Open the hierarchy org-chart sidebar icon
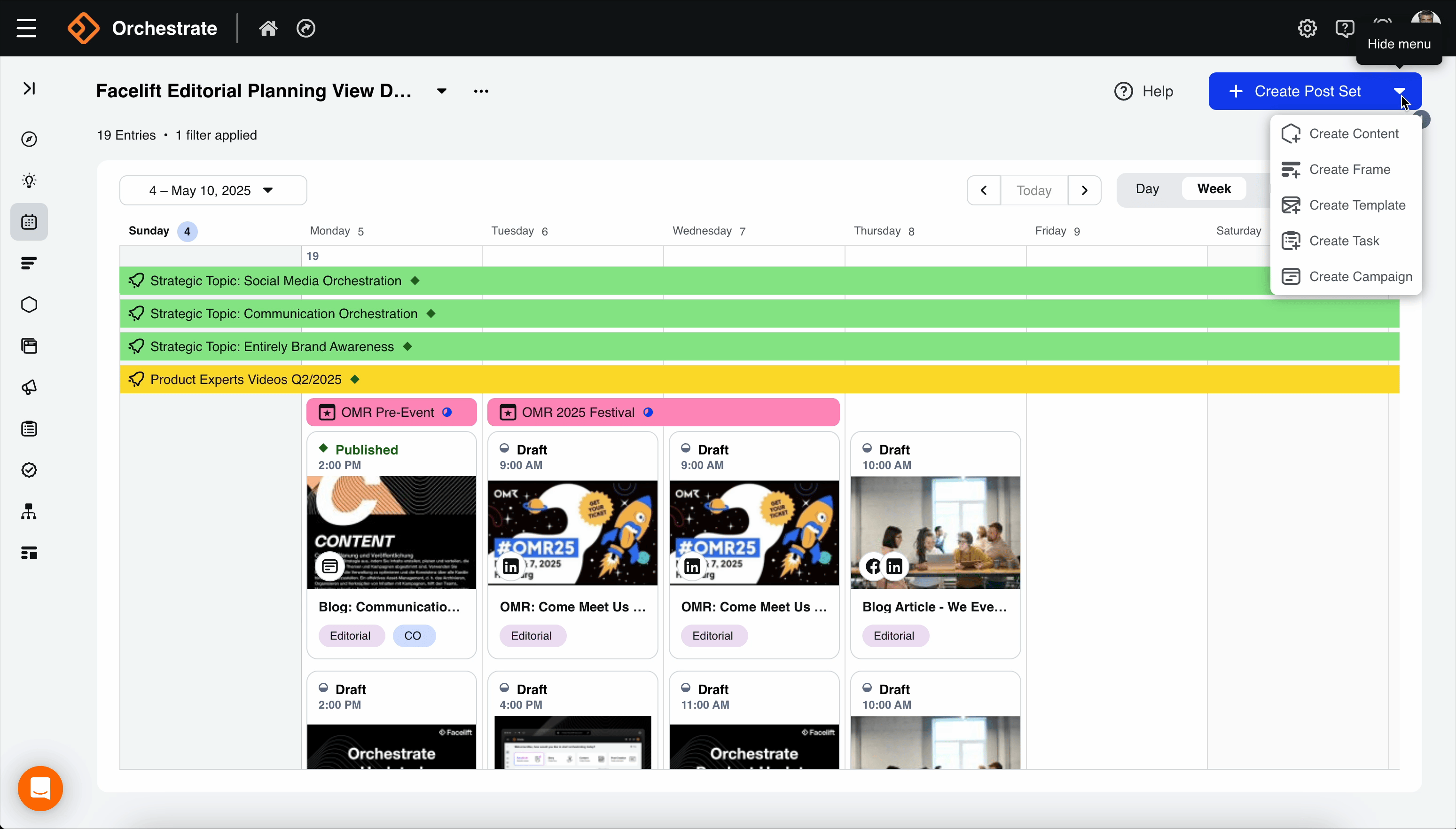The height and width of the screenshot is (829, 1456). click(x=29, y=511)
